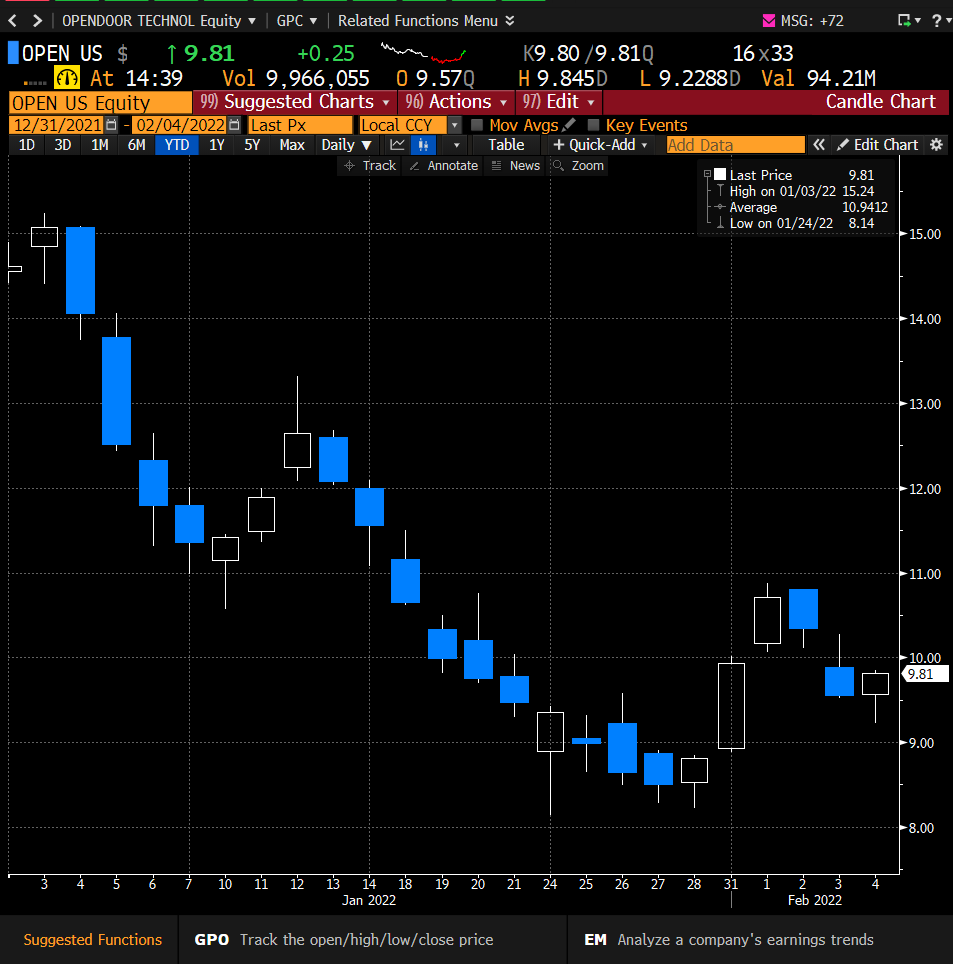Expand the Related Functions Menu

(425, 21)
